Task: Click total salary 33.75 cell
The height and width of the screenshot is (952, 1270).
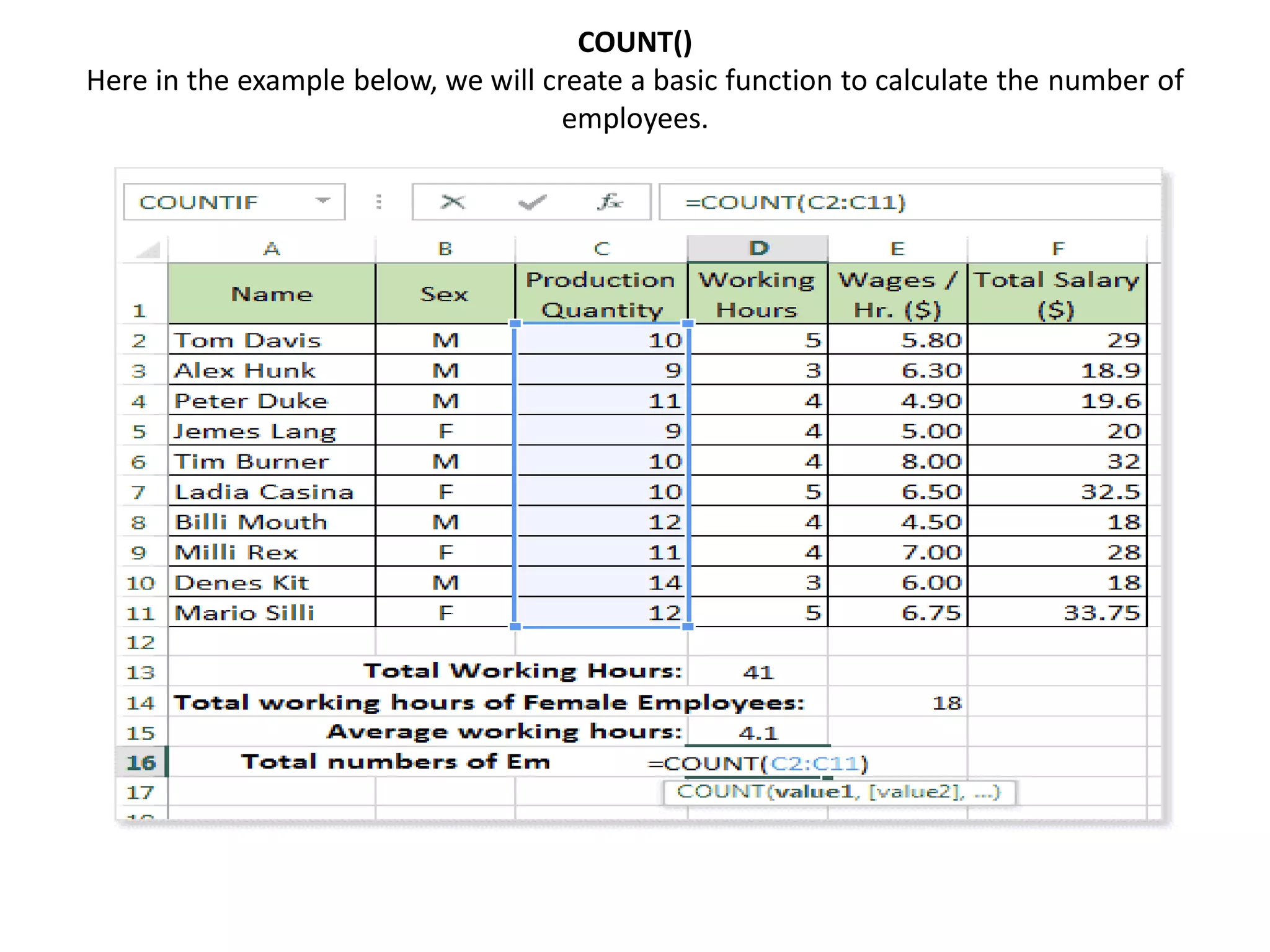Action: click(1057, 612)
